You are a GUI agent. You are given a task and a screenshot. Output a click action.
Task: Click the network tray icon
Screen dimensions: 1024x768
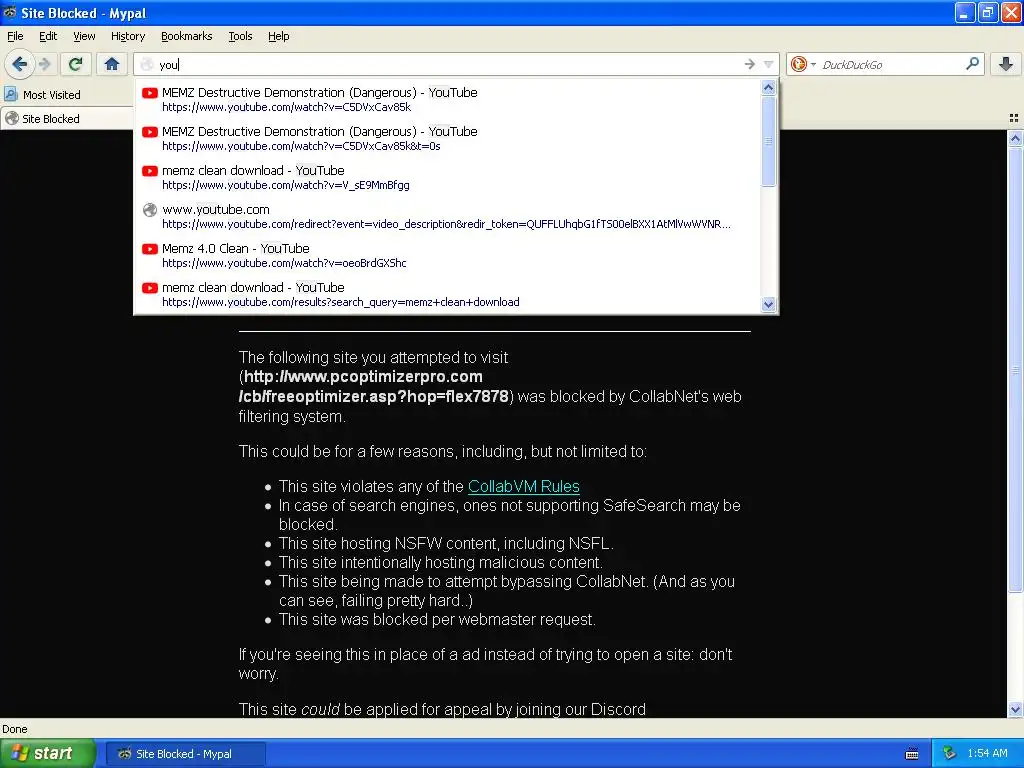pos(949,754)
